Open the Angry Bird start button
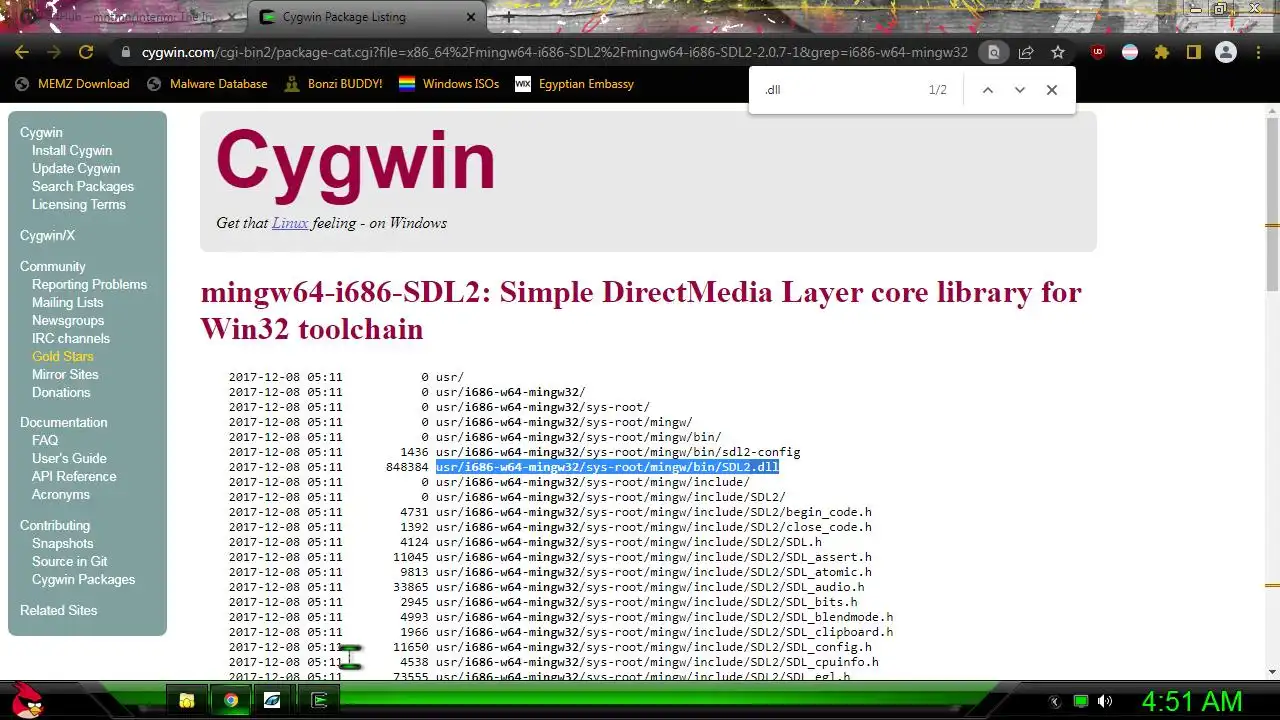This screenshot has width=1280, height=720. pos(24,700)
